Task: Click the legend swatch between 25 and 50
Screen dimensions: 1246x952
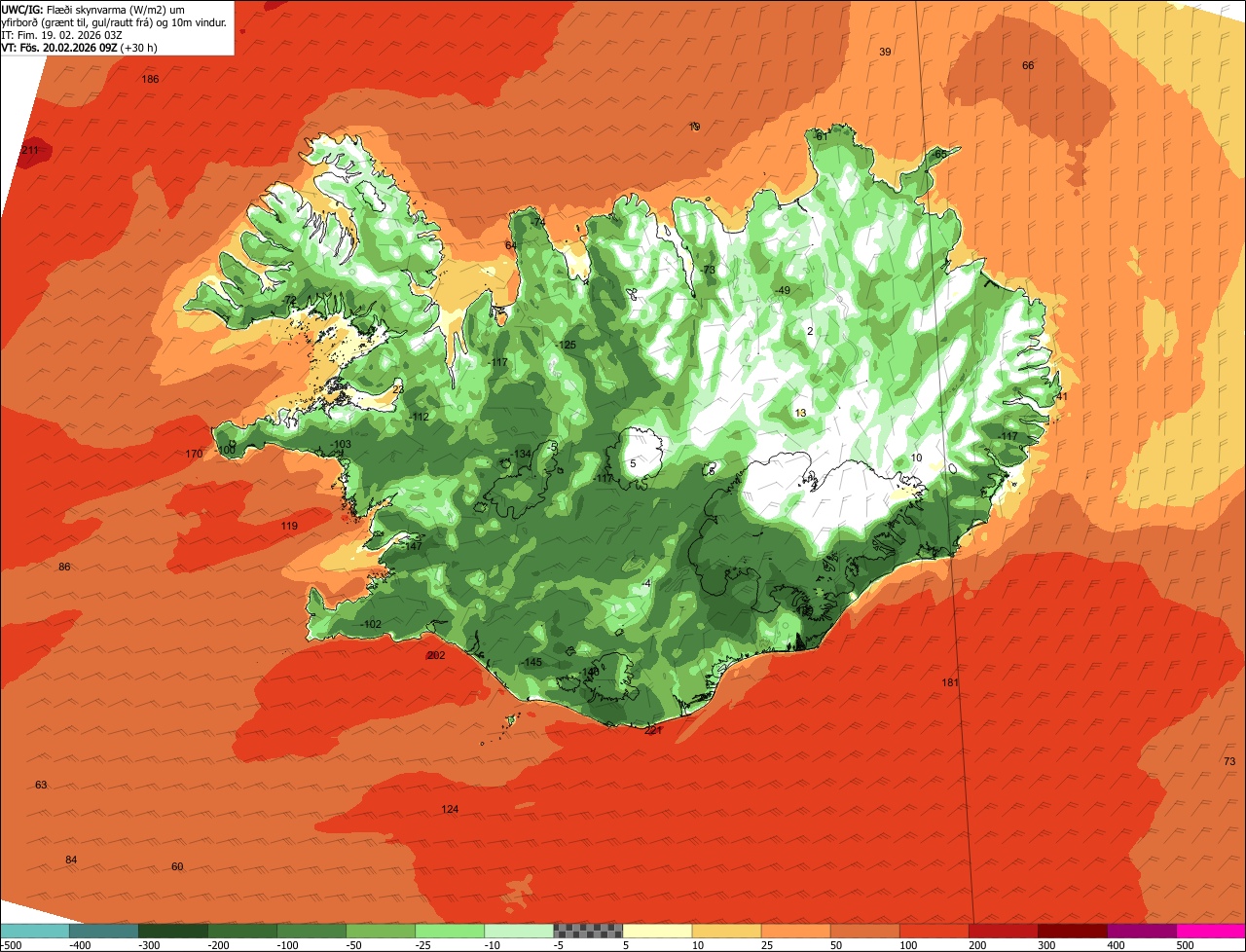Action: 795,931
